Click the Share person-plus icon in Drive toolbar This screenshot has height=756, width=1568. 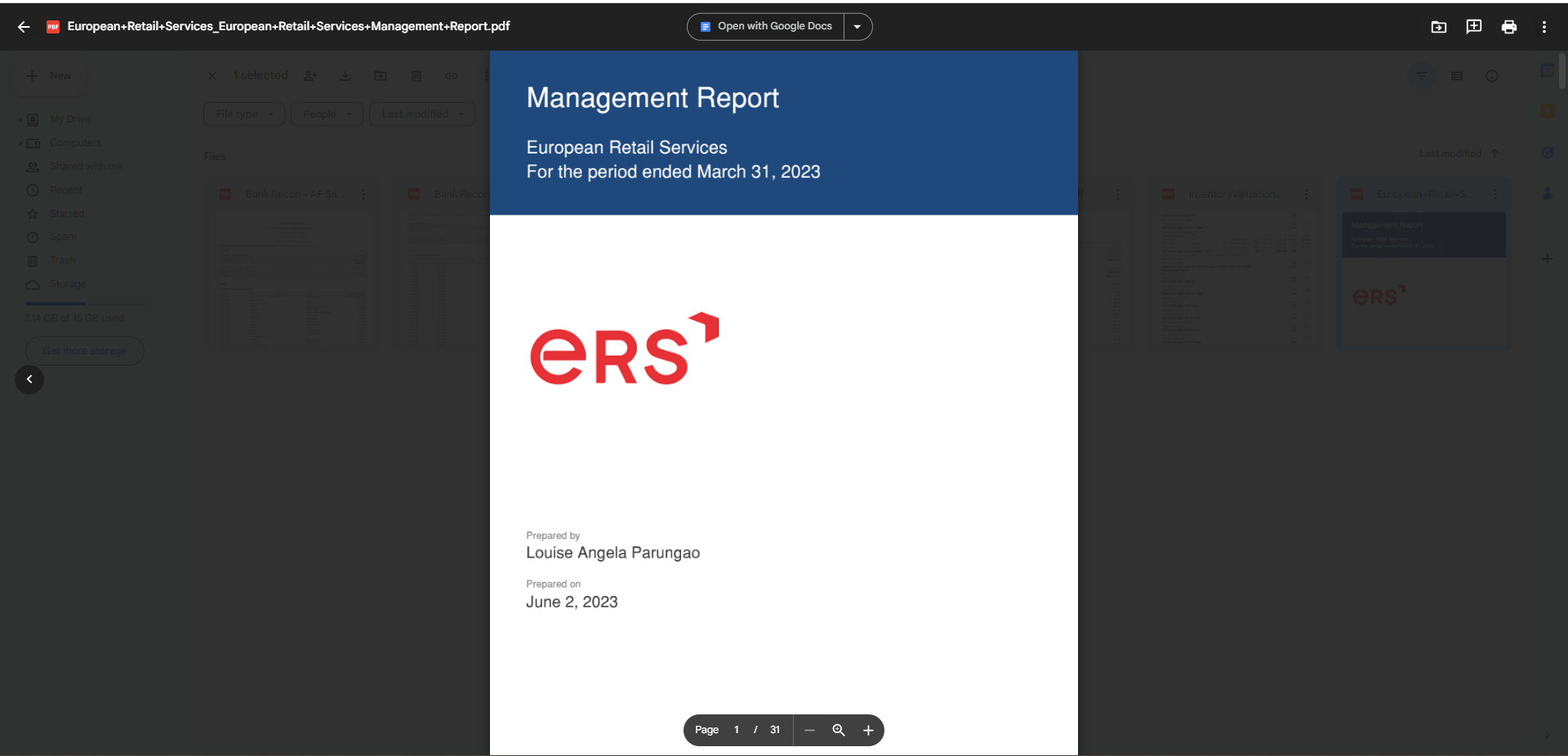[x=310, y=76]
